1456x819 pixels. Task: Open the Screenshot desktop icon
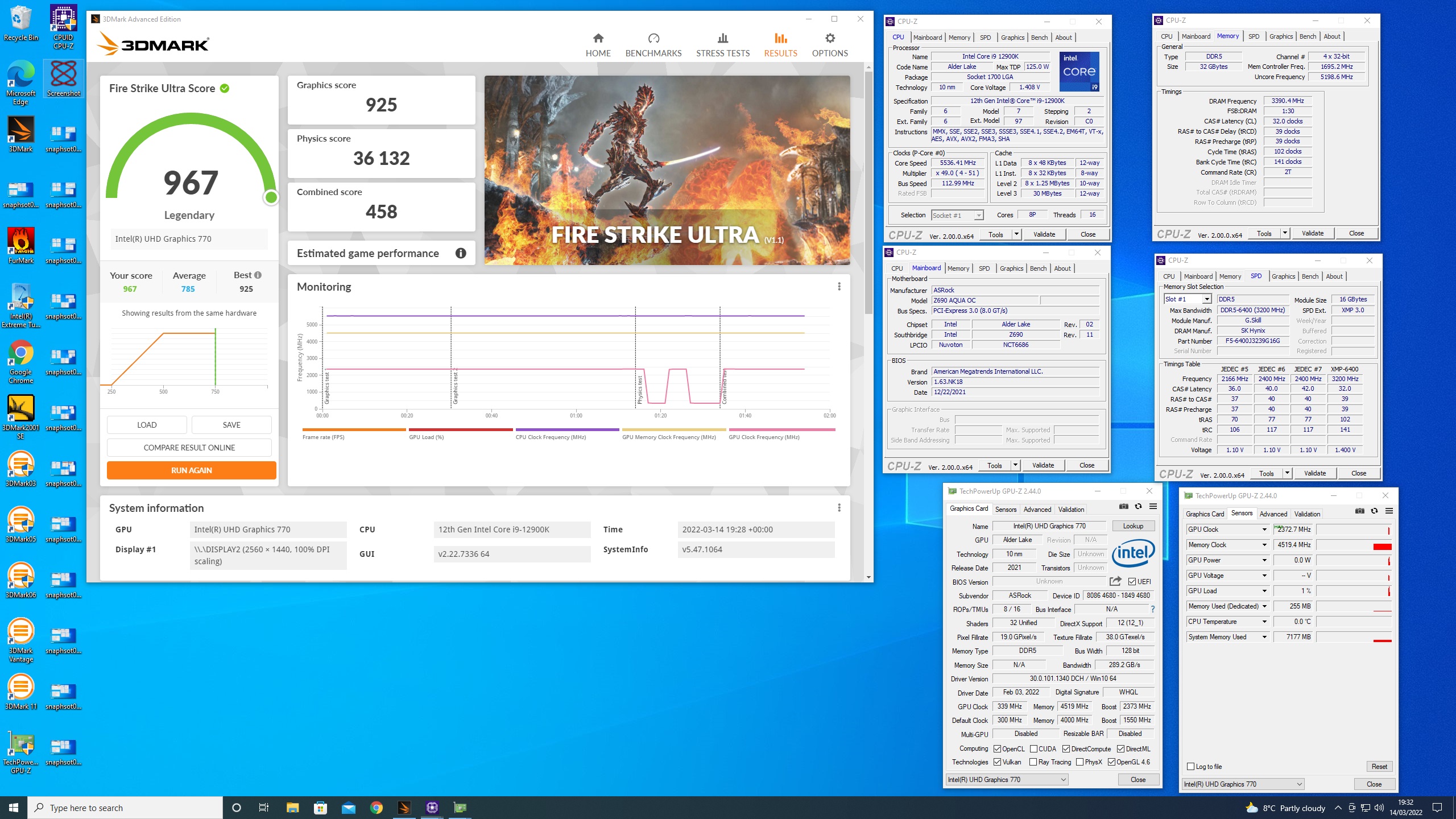[x=63, y=79]
